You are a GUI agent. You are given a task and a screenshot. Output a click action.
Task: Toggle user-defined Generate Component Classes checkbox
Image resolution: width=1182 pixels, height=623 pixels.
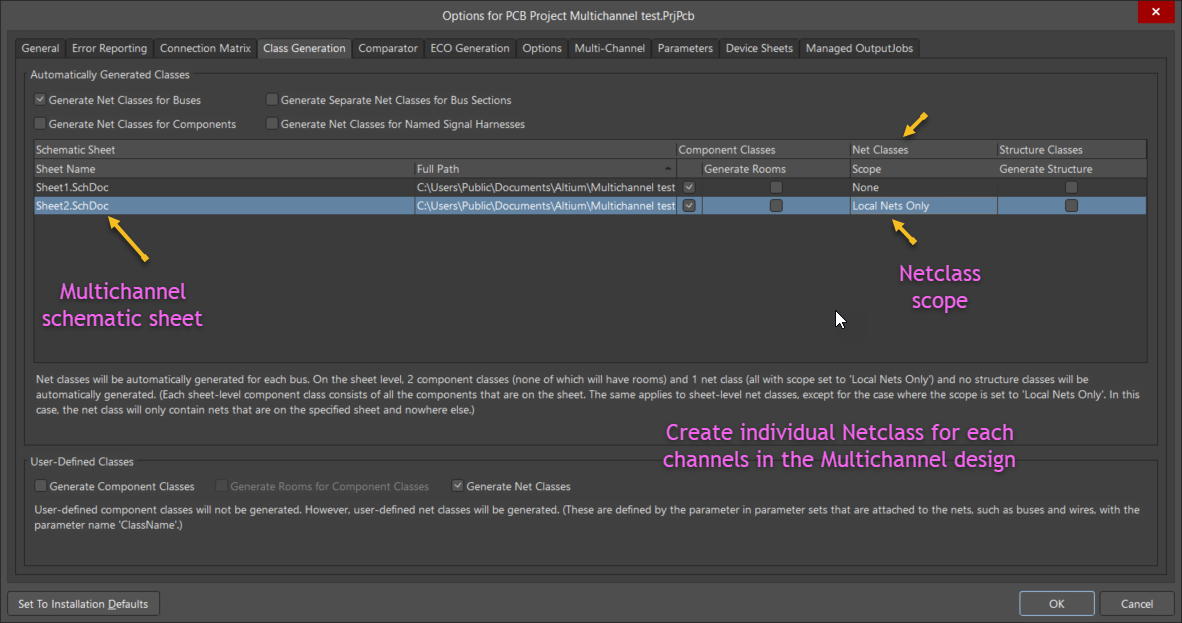pos(41,487)
